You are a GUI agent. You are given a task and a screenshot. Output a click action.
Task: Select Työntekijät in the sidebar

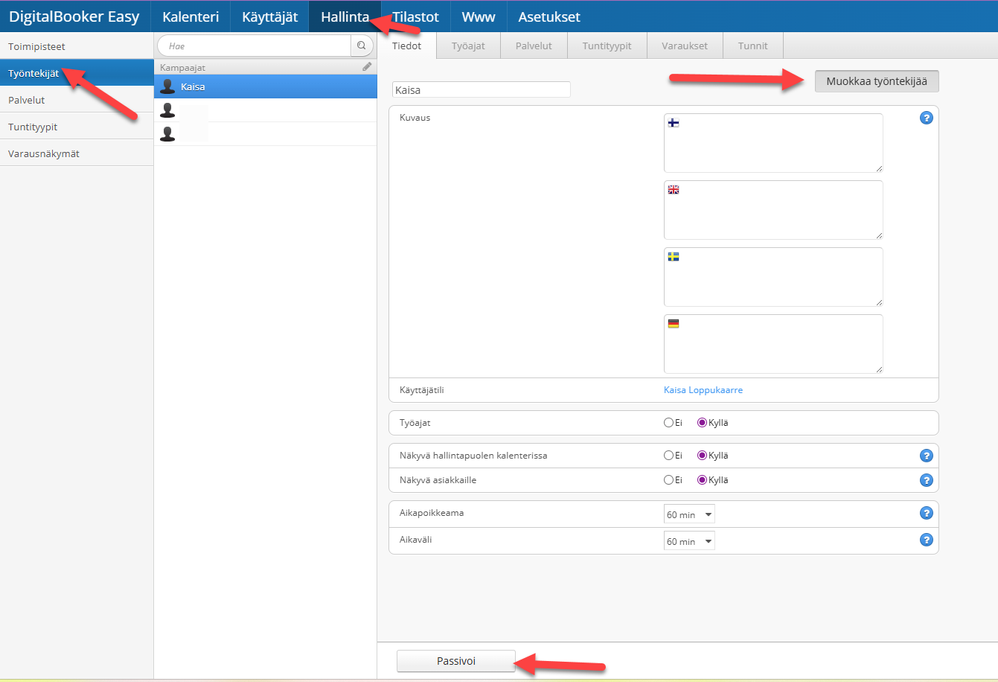pos(76,73)
